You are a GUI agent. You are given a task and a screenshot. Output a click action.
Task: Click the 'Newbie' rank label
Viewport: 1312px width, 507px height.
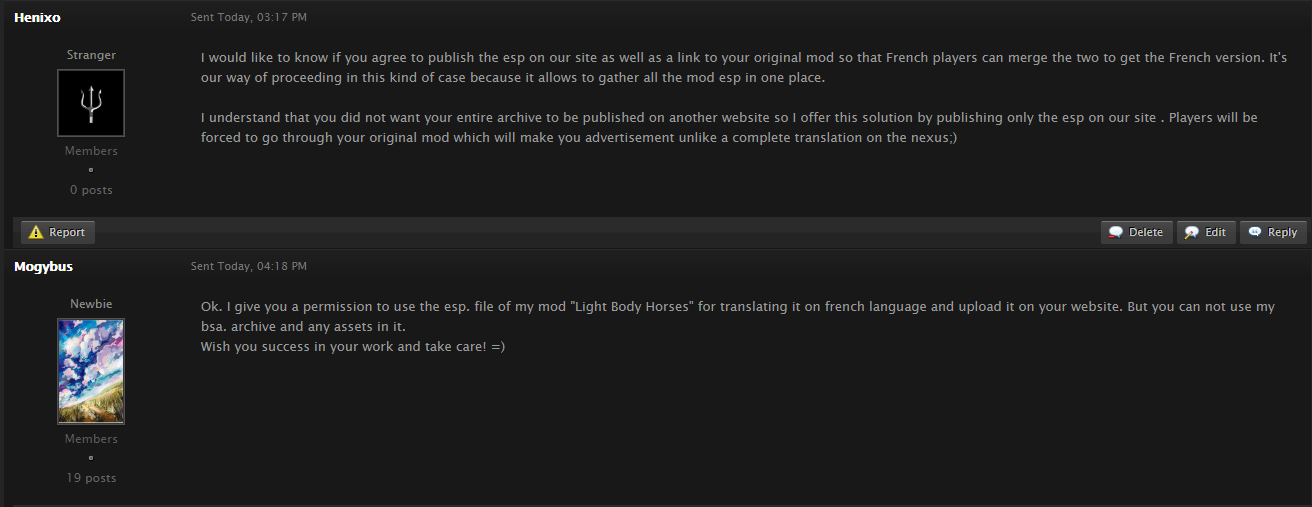coord(91,304)
